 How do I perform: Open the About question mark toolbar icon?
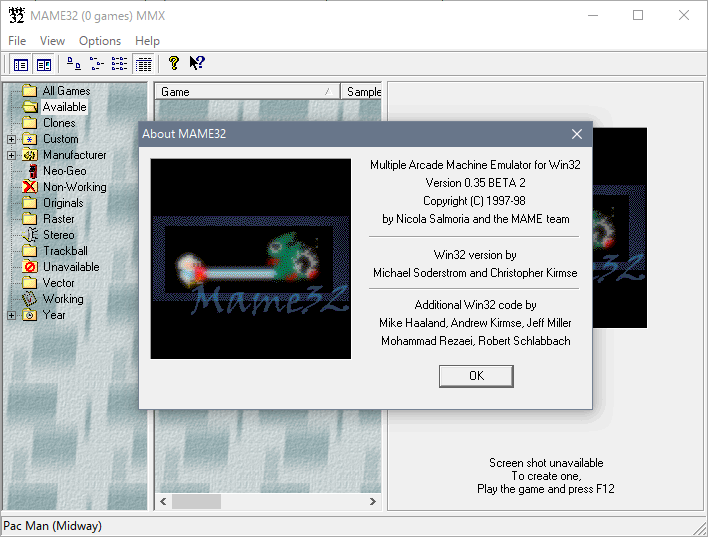173,64
